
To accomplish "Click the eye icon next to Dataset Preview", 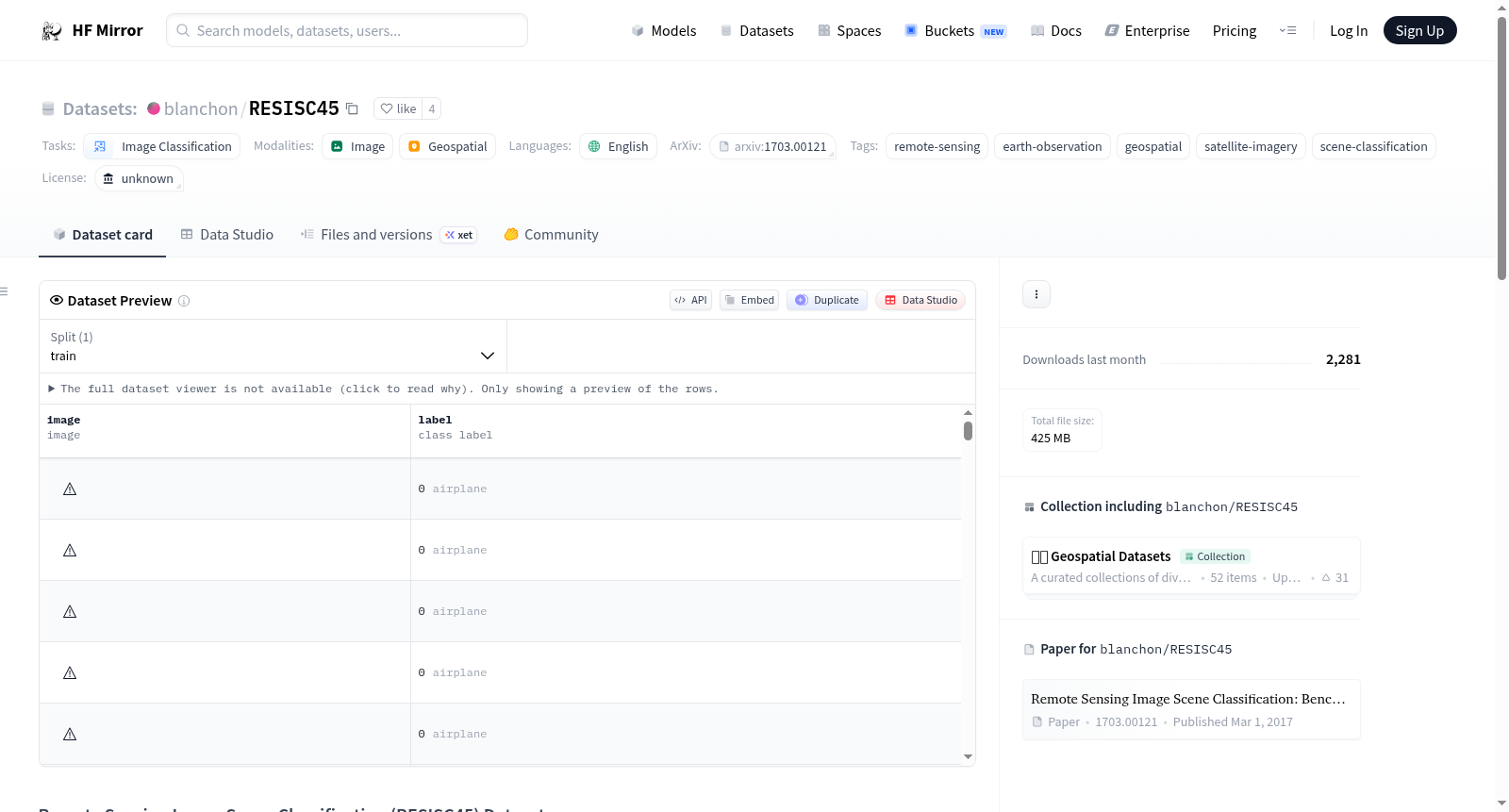I will 57,300.
